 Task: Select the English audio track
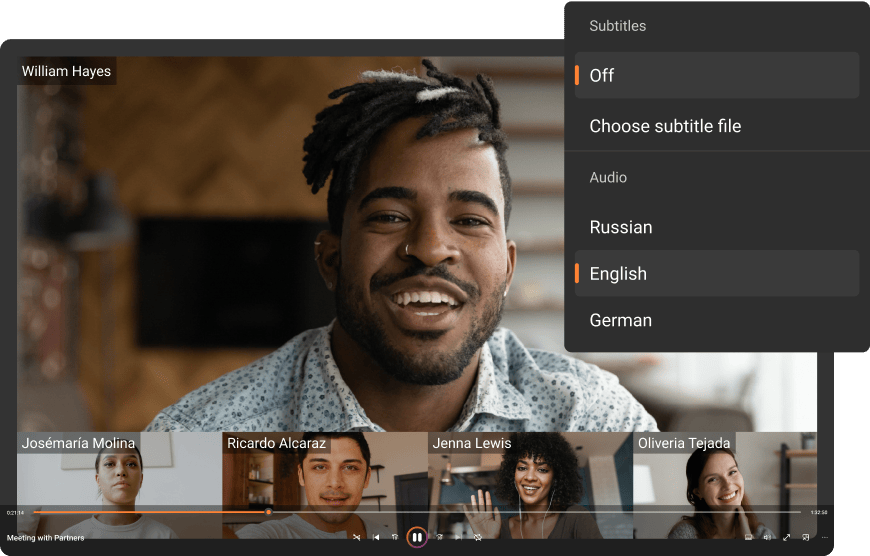click(x=716, y=273)
